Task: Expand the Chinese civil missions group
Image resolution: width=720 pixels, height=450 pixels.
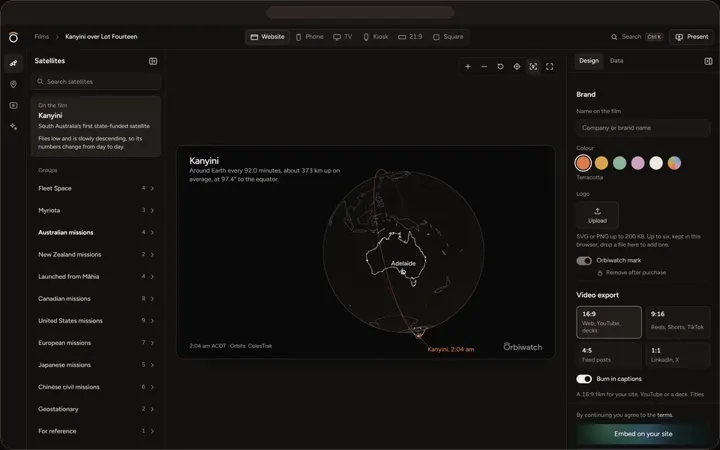Action: 96,387
